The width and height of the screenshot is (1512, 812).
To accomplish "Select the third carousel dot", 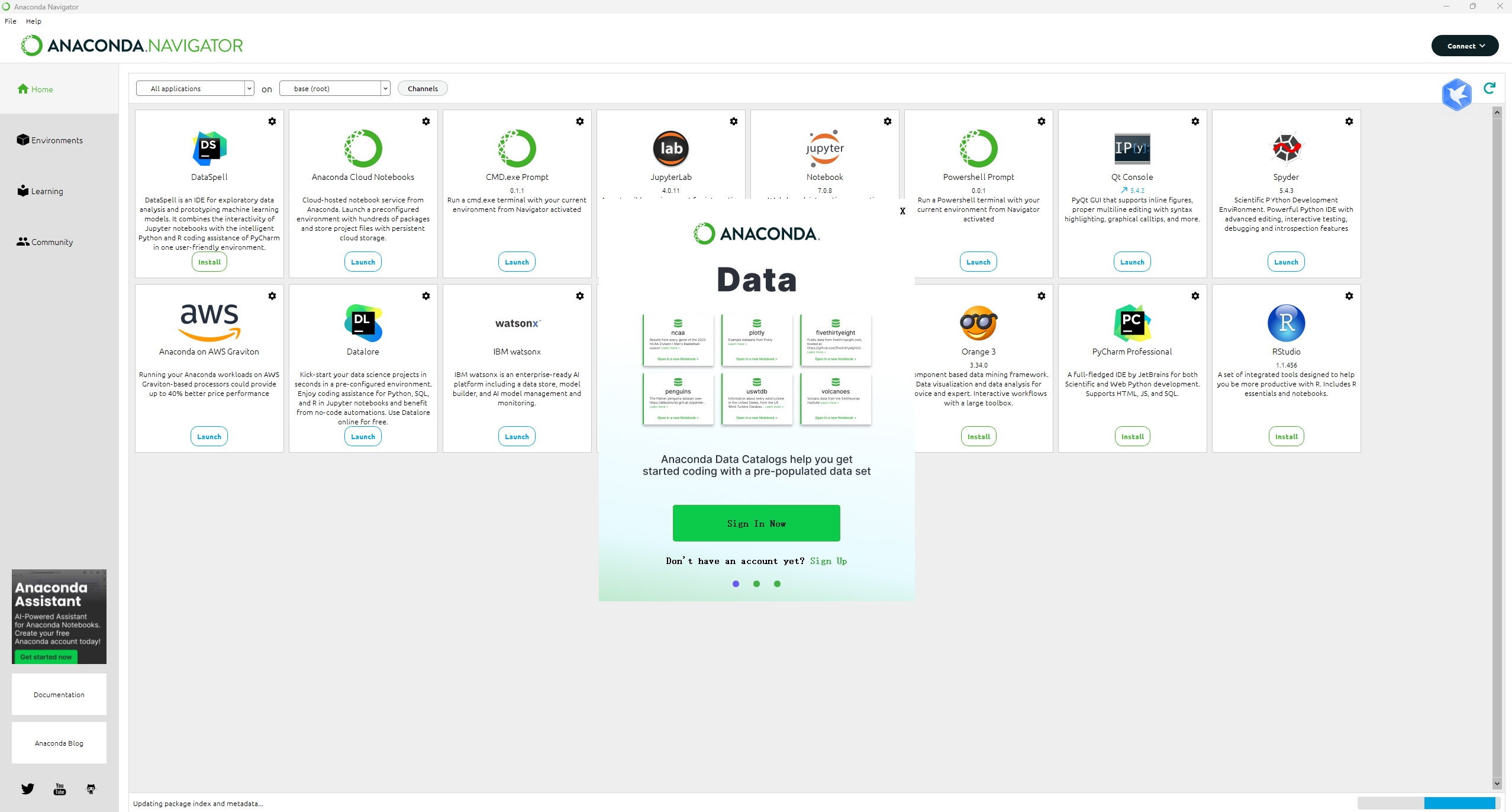I will [777, 584].
